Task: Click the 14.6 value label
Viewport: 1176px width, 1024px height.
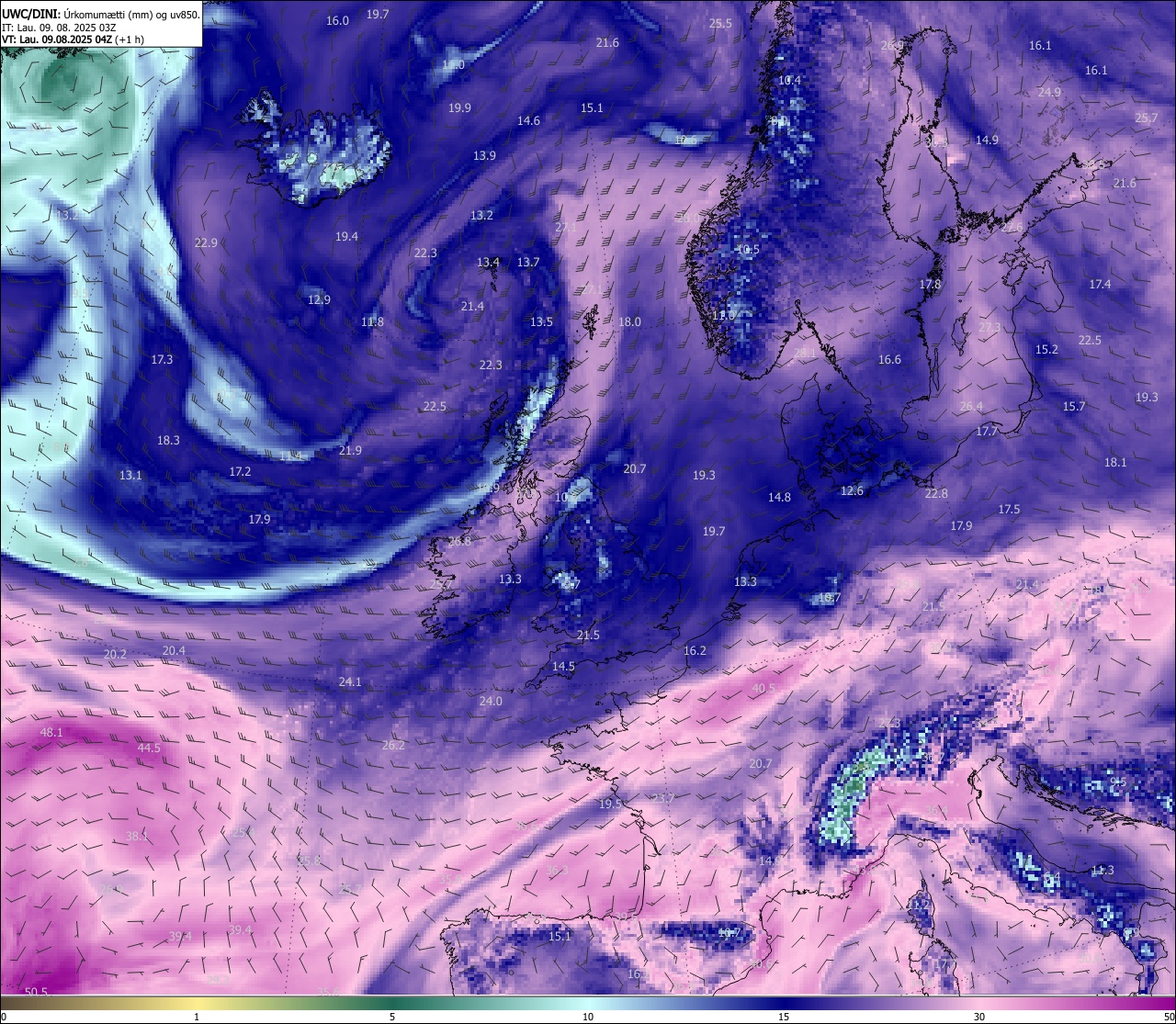Action: tap(528, 121)
